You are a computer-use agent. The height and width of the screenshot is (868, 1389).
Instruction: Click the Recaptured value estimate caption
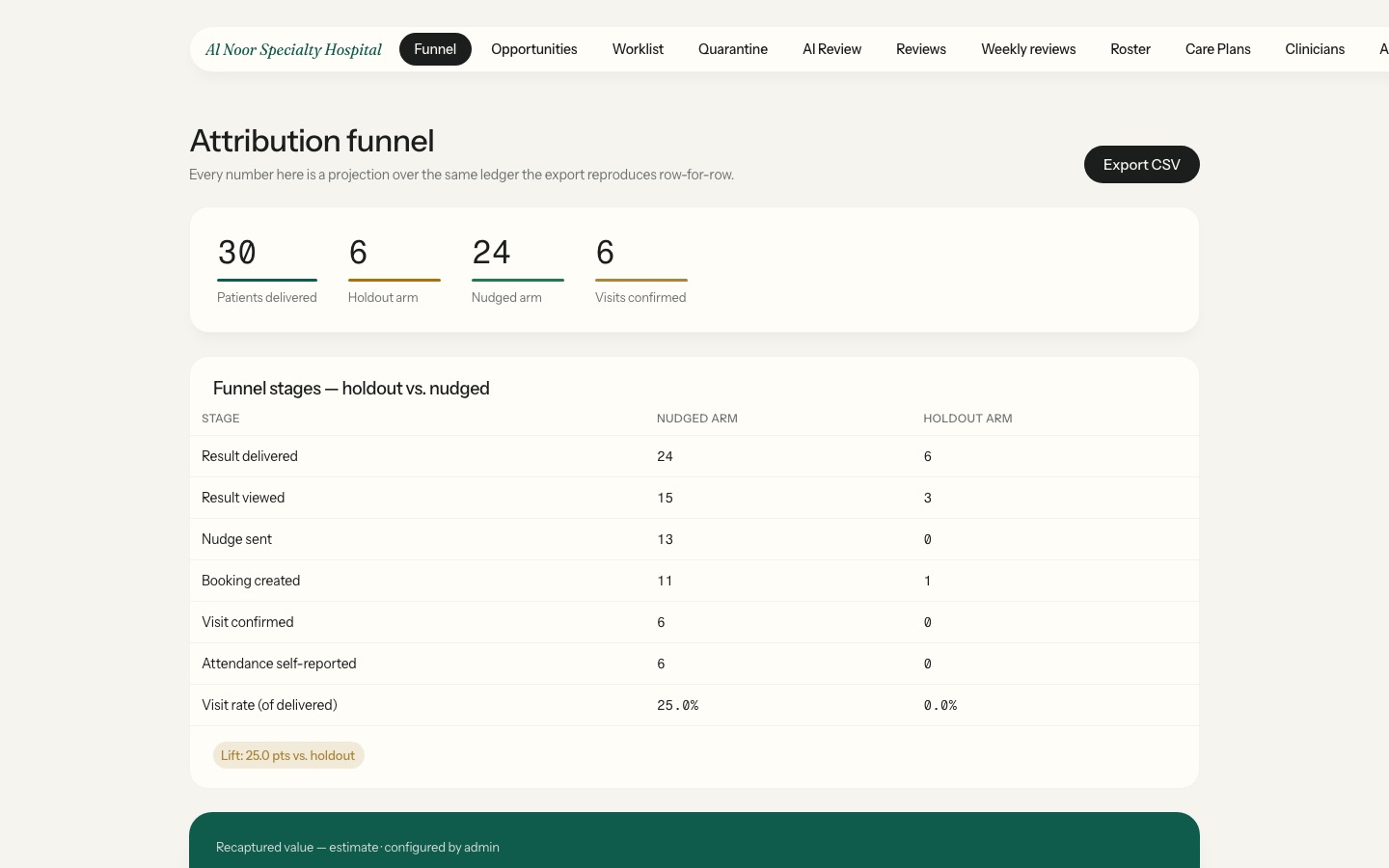[x=358, y=848]
